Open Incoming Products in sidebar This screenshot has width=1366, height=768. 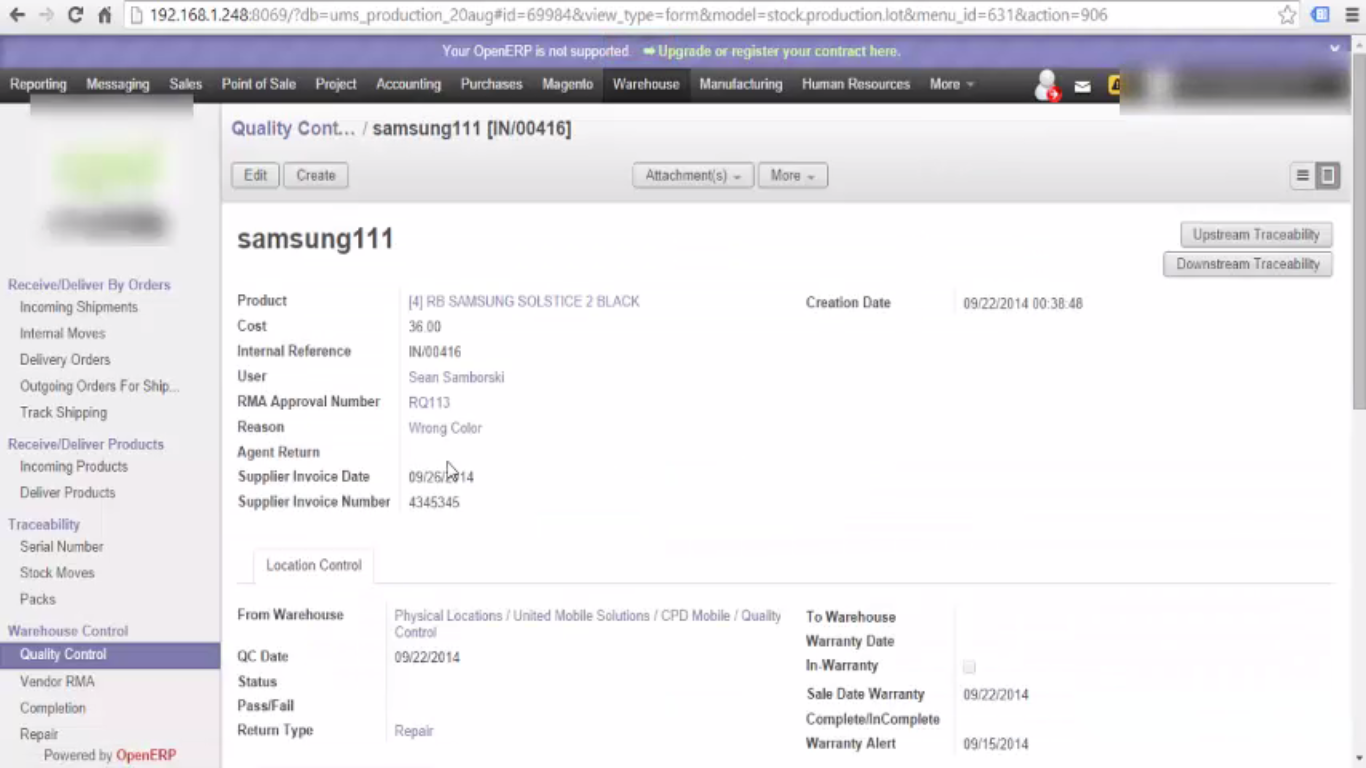(74, 466)
